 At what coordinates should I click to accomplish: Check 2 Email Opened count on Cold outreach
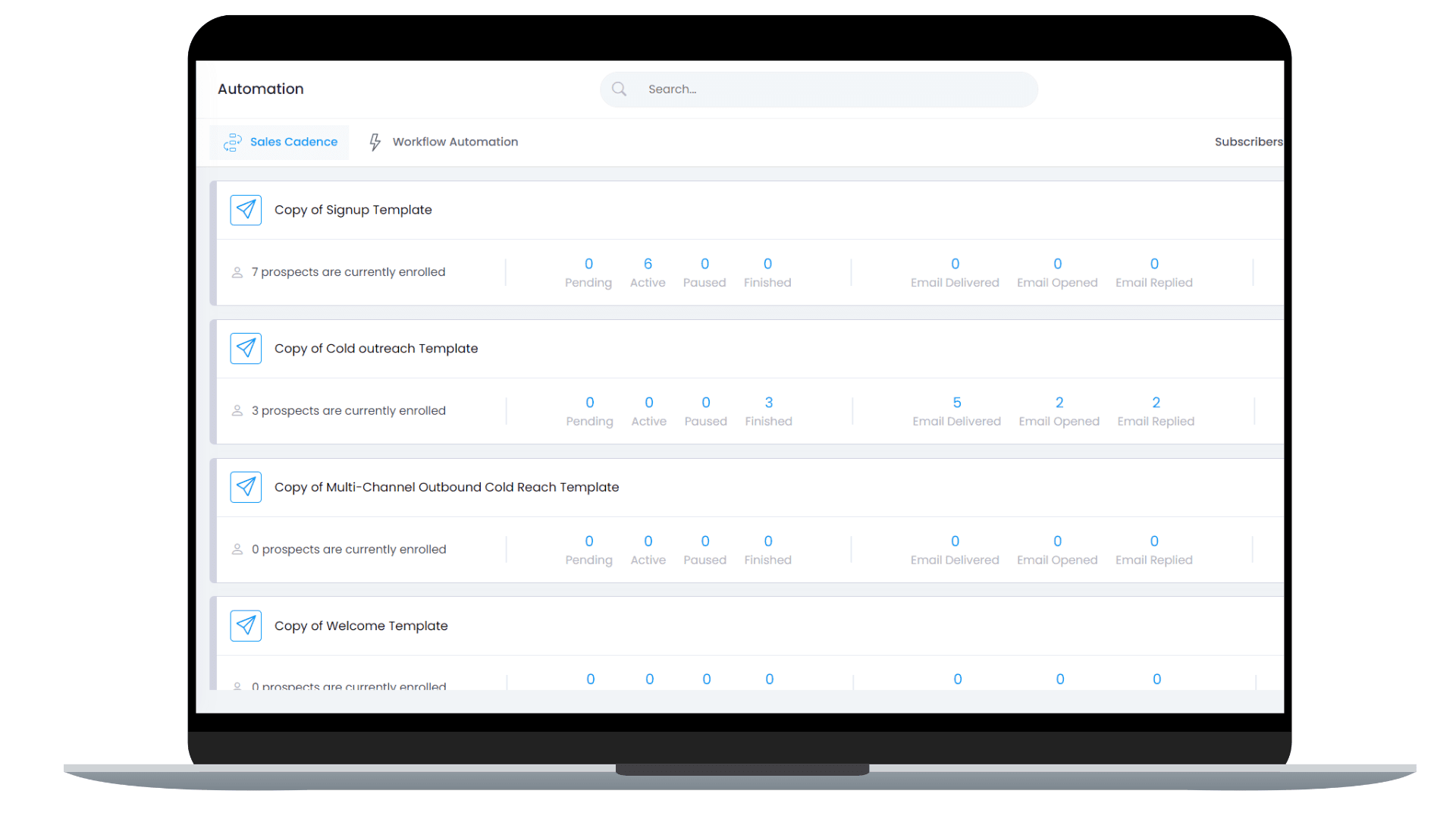(1059, 410)
